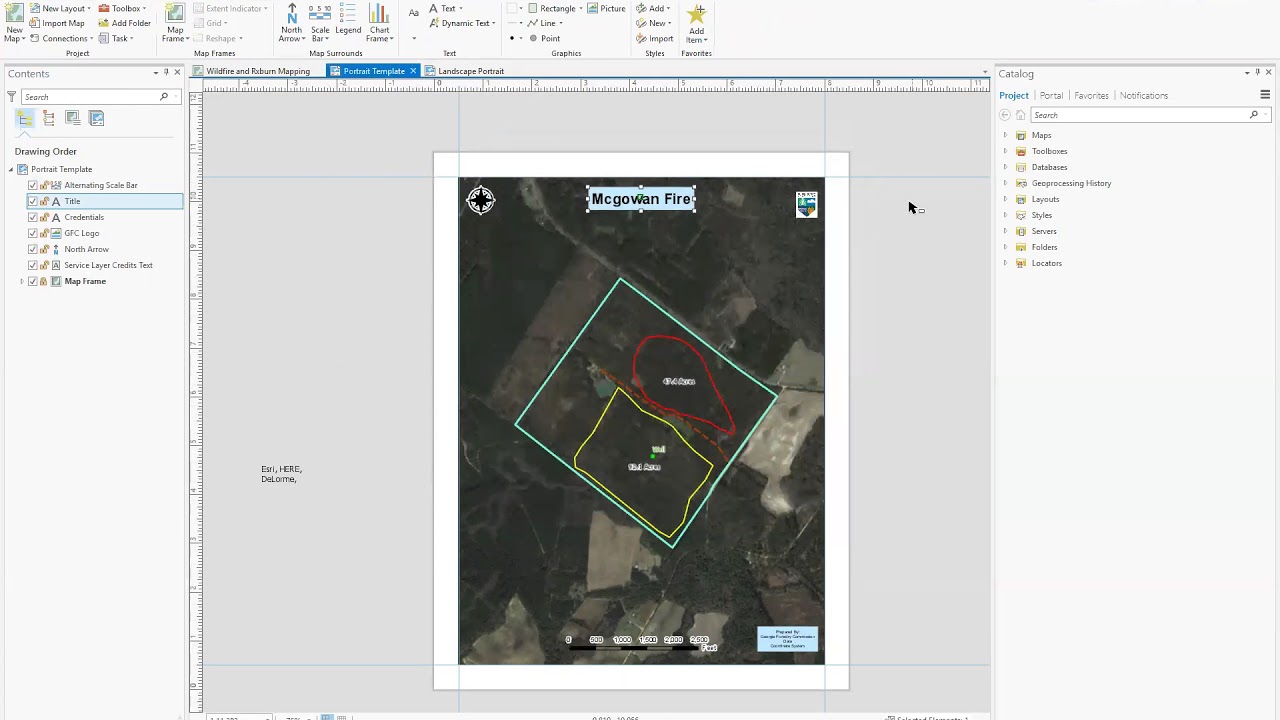Open the Favorites tab in Catalog

1091,95
